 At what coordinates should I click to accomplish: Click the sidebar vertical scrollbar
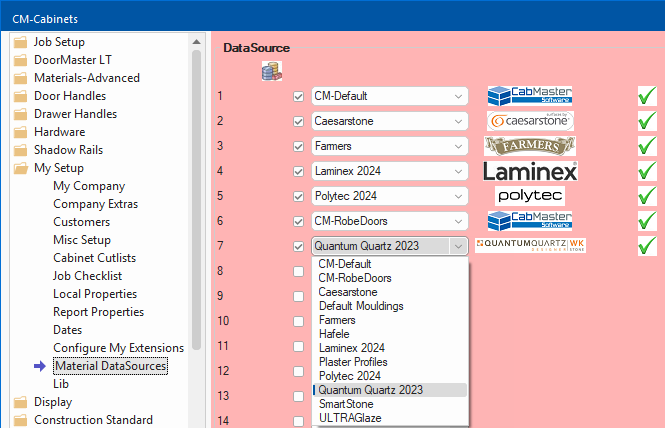point(197,200)
